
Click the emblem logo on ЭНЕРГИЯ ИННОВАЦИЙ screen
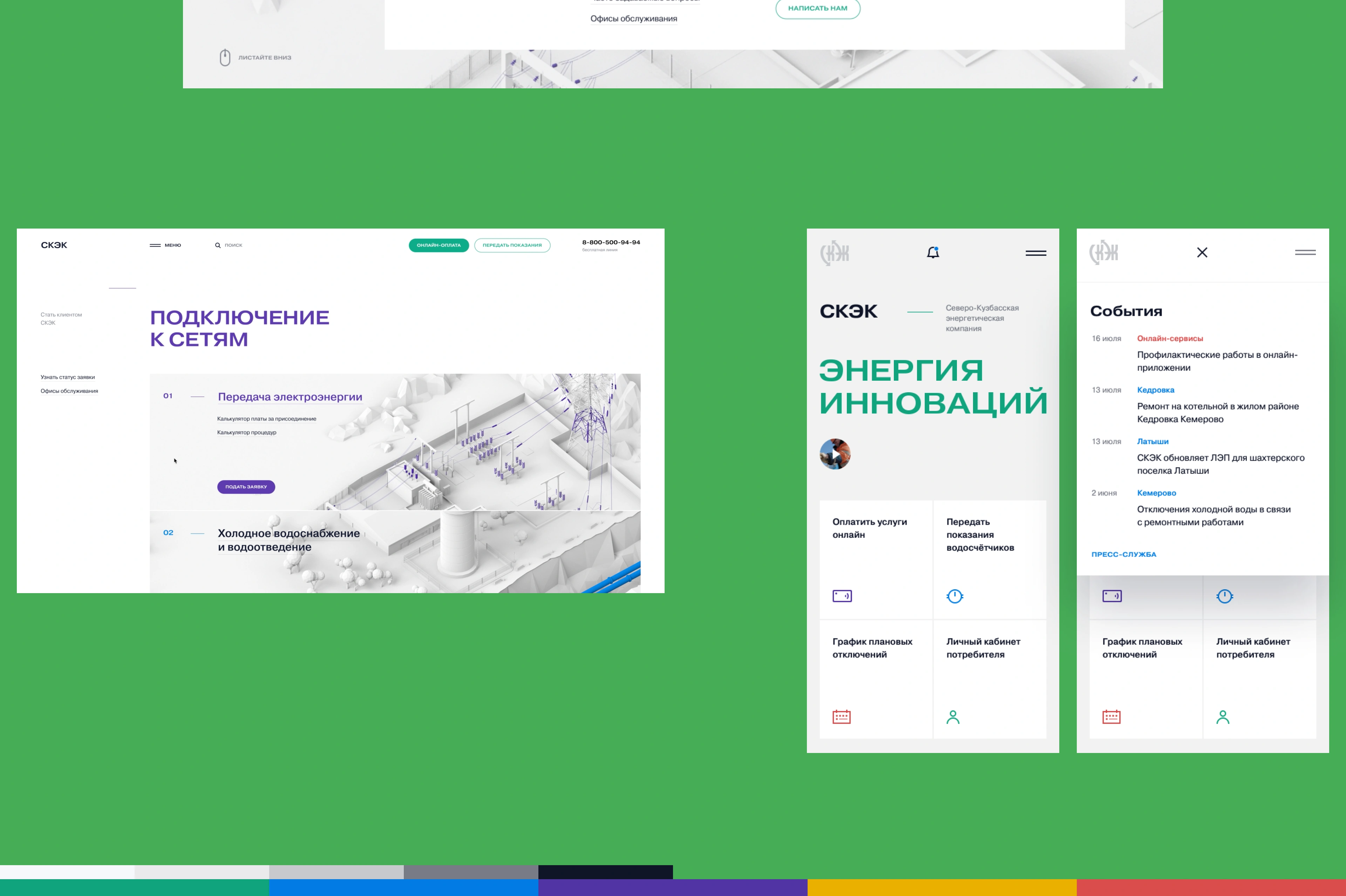coord(835,253)
